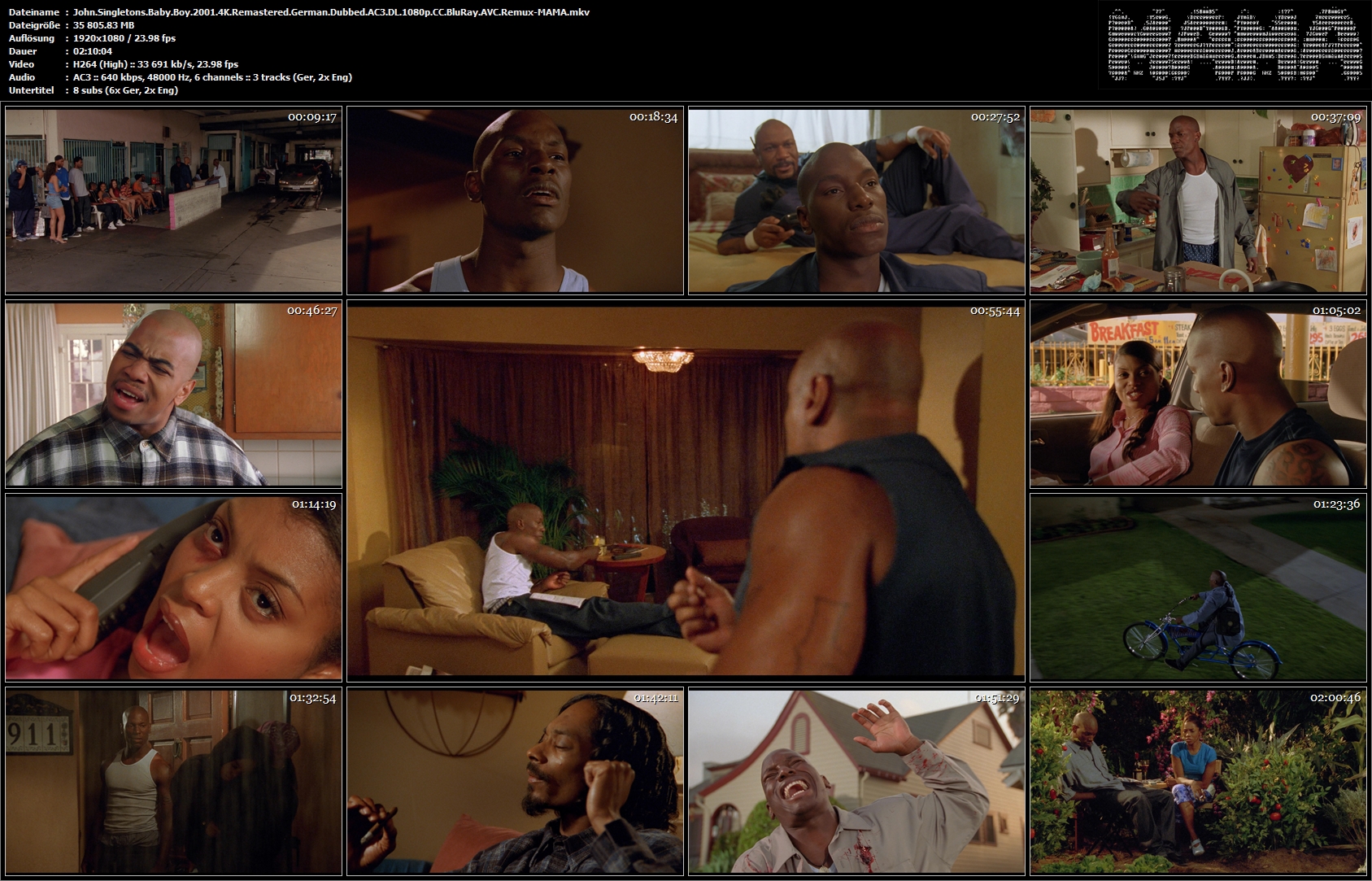Open the garden thumbnail at 02:00:46
The image size is (1372, 881).
pos(1198,782)
